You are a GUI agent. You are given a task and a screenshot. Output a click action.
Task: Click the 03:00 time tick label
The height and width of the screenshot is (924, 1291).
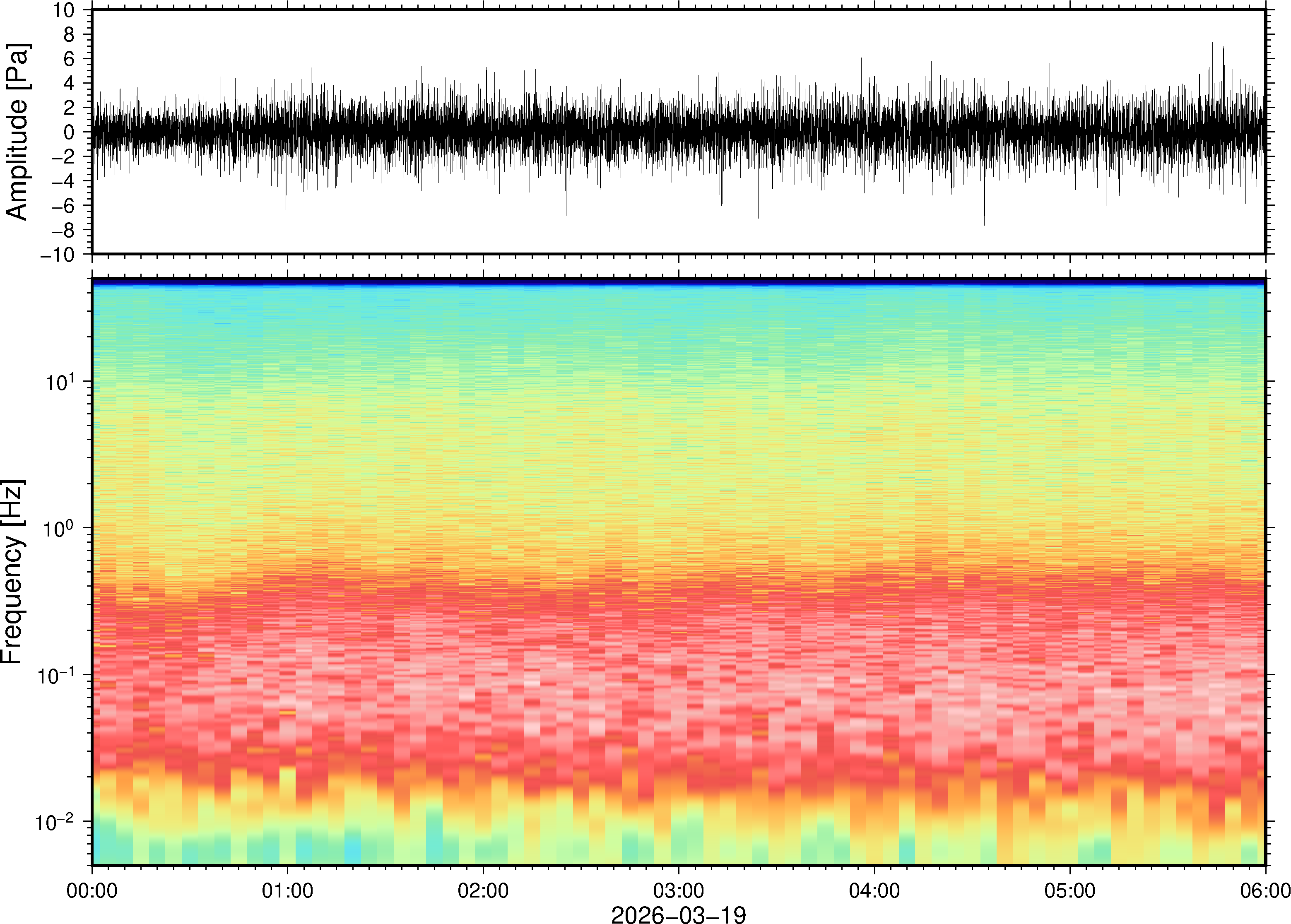coord(678,890)
